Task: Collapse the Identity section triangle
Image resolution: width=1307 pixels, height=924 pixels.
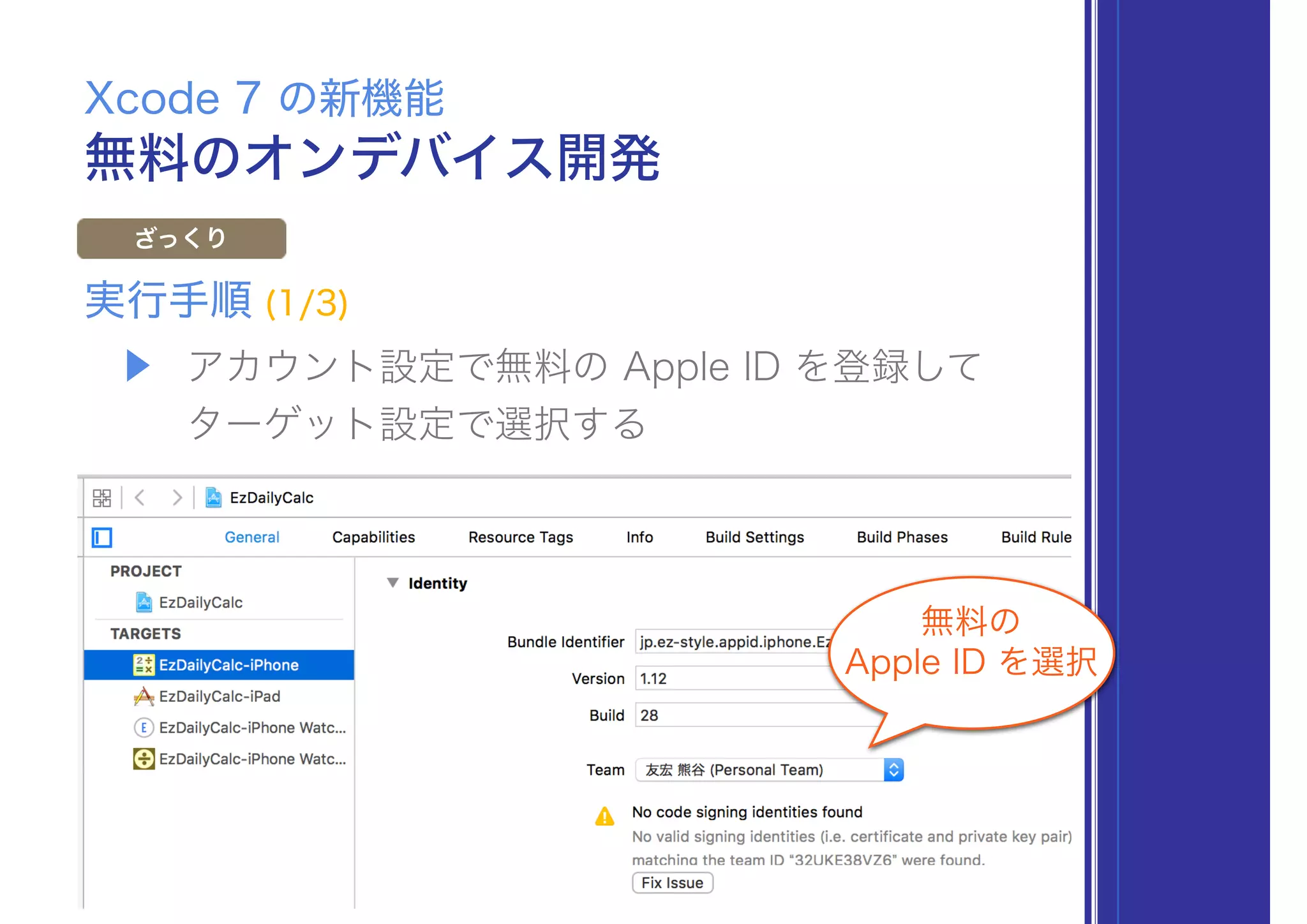Action: pos(393,583)
